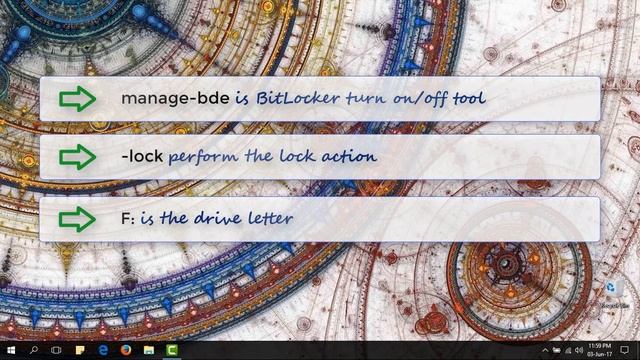The width and height of the screenshot is (640, 360).
Task: Open File Explorer from the taskbar
Action: [x=149, y=350]
